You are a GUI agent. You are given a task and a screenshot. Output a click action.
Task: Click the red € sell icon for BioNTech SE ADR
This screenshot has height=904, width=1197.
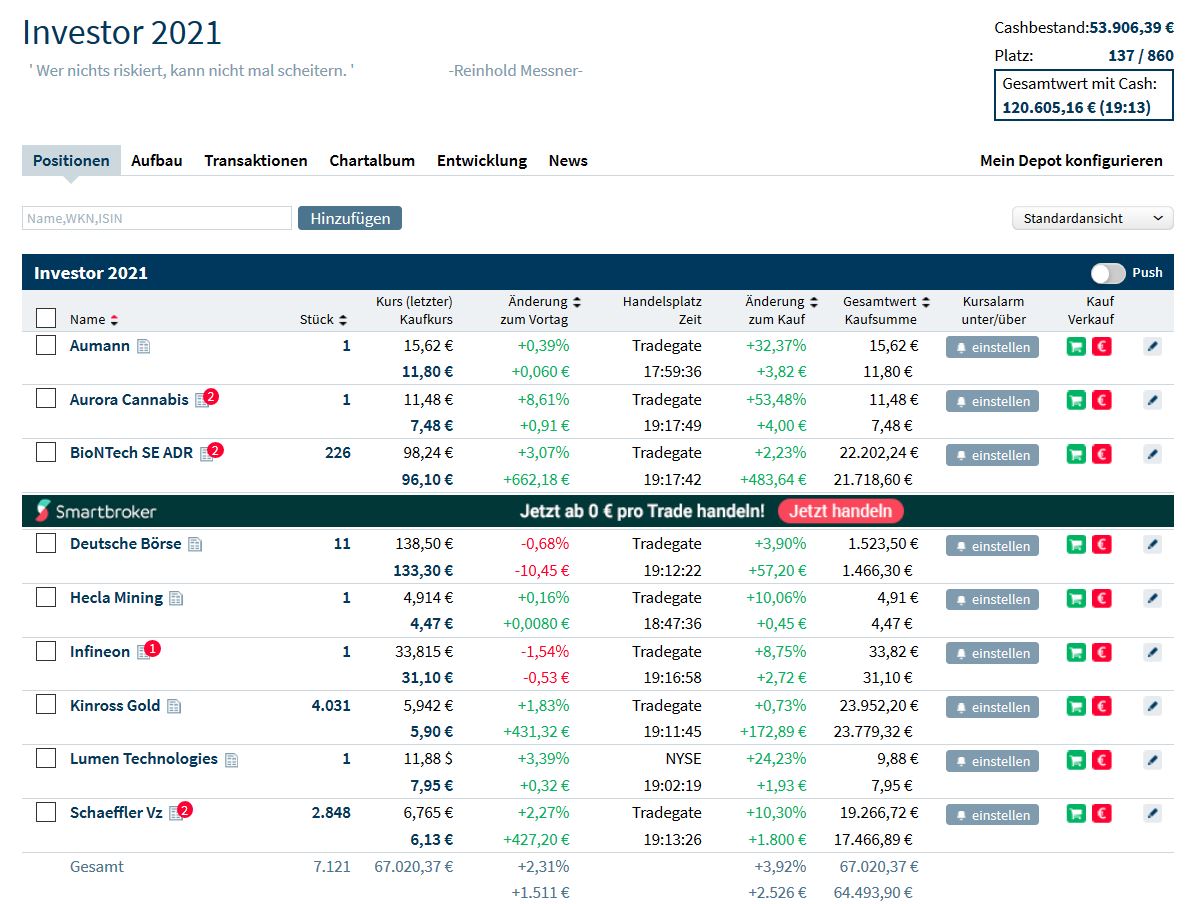(1101, 454)
